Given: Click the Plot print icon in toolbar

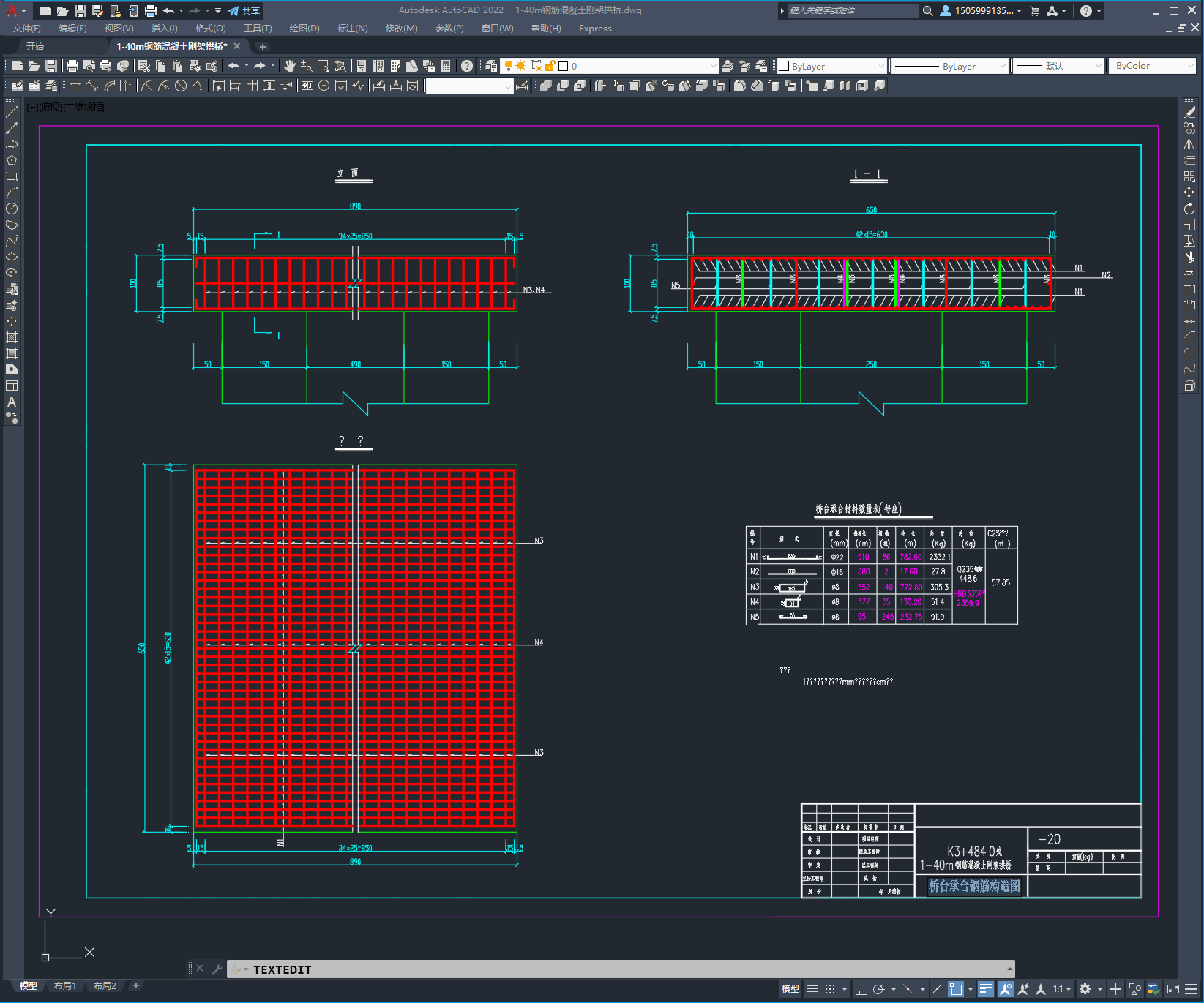Looking at the screenshot, I should point(72,66).
